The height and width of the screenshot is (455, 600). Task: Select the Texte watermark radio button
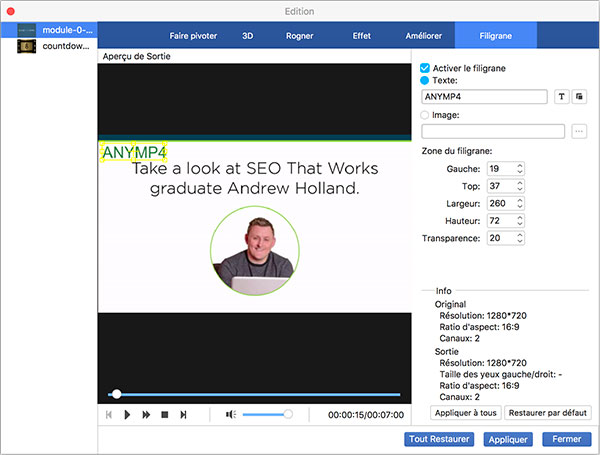pos(426,80)
